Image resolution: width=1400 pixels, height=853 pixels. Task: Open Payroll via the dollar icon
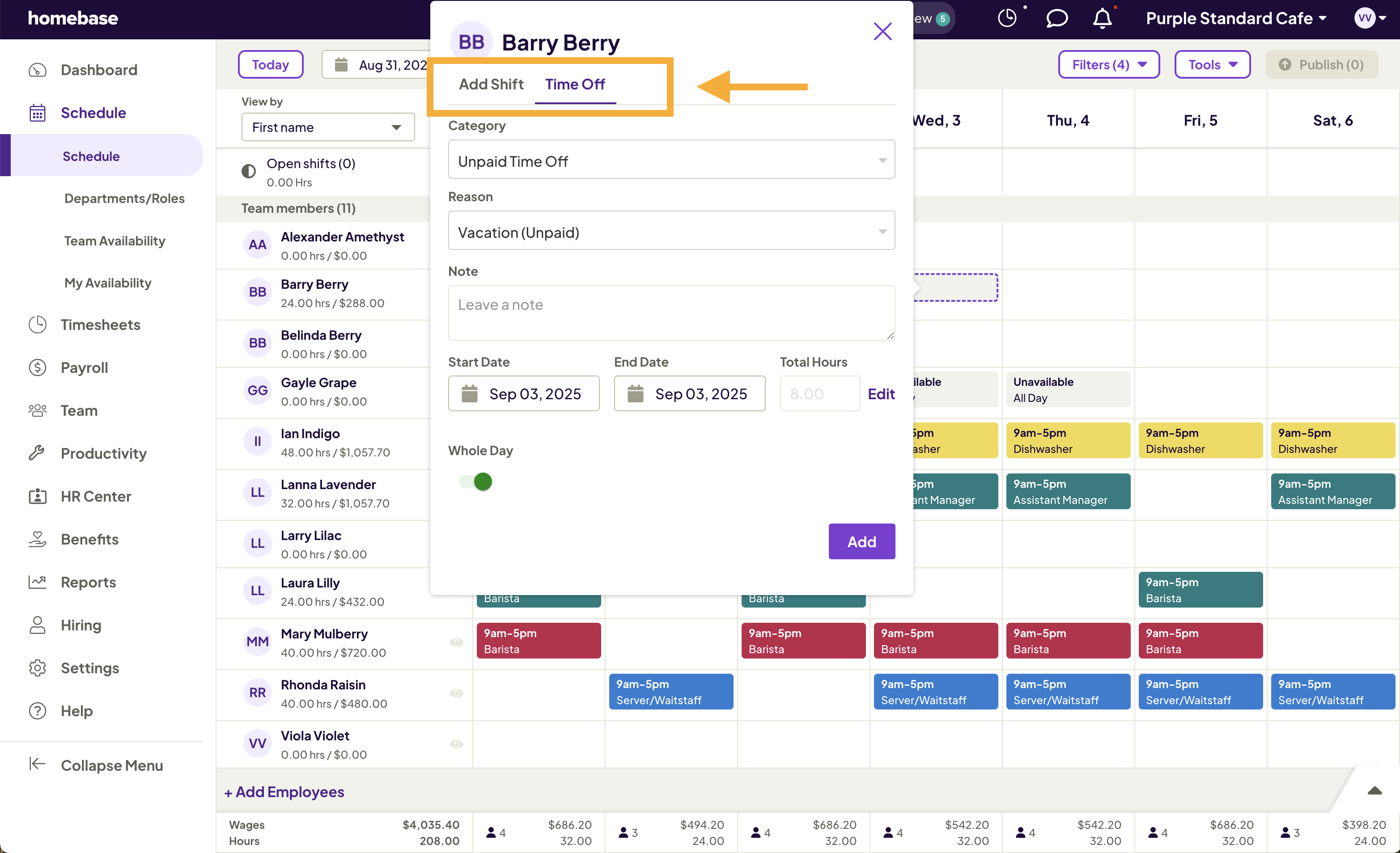click(x=38, y=367)
